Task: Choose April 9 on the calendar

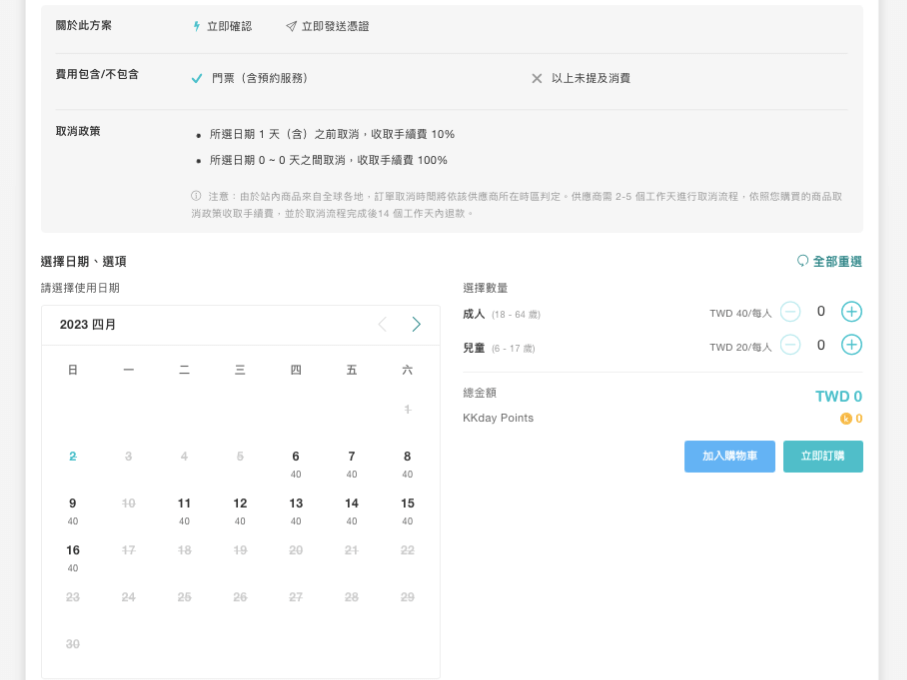Action: tap(73, 510)
